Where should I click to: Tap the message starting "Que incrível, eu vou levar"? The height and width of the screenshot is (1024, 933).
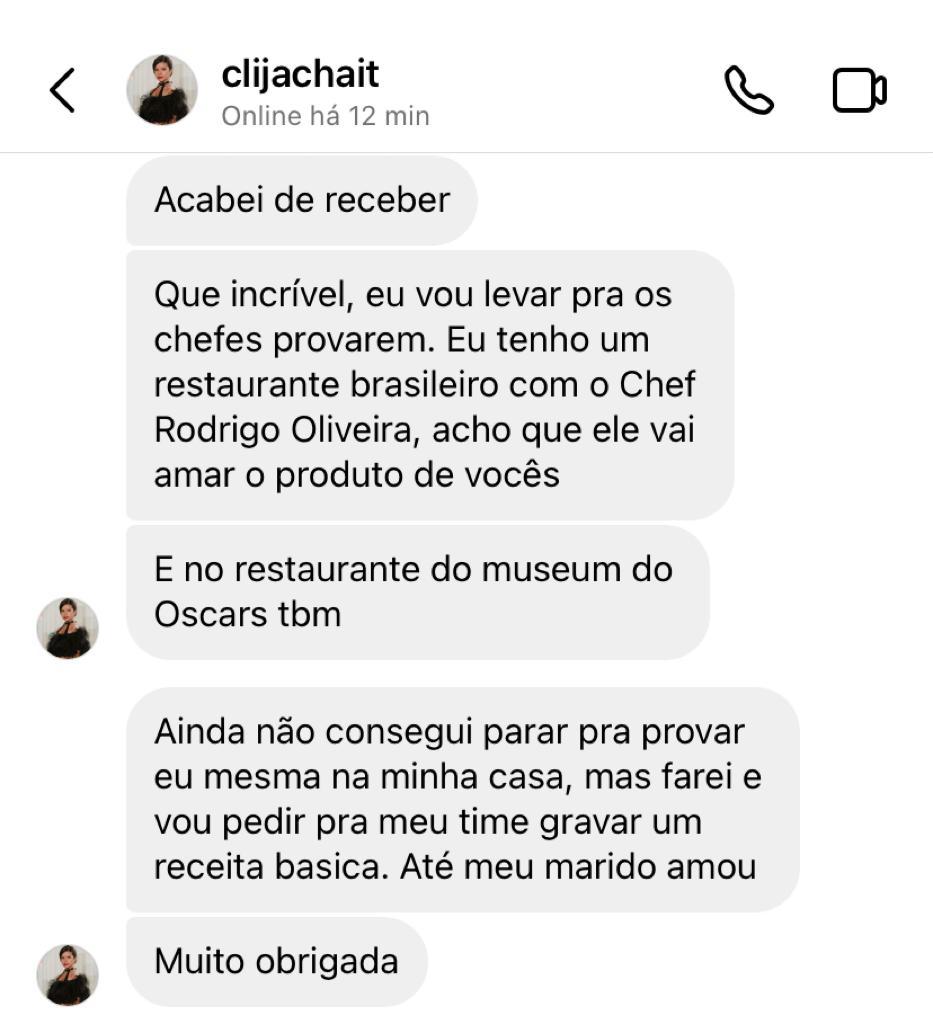[430, 385]
